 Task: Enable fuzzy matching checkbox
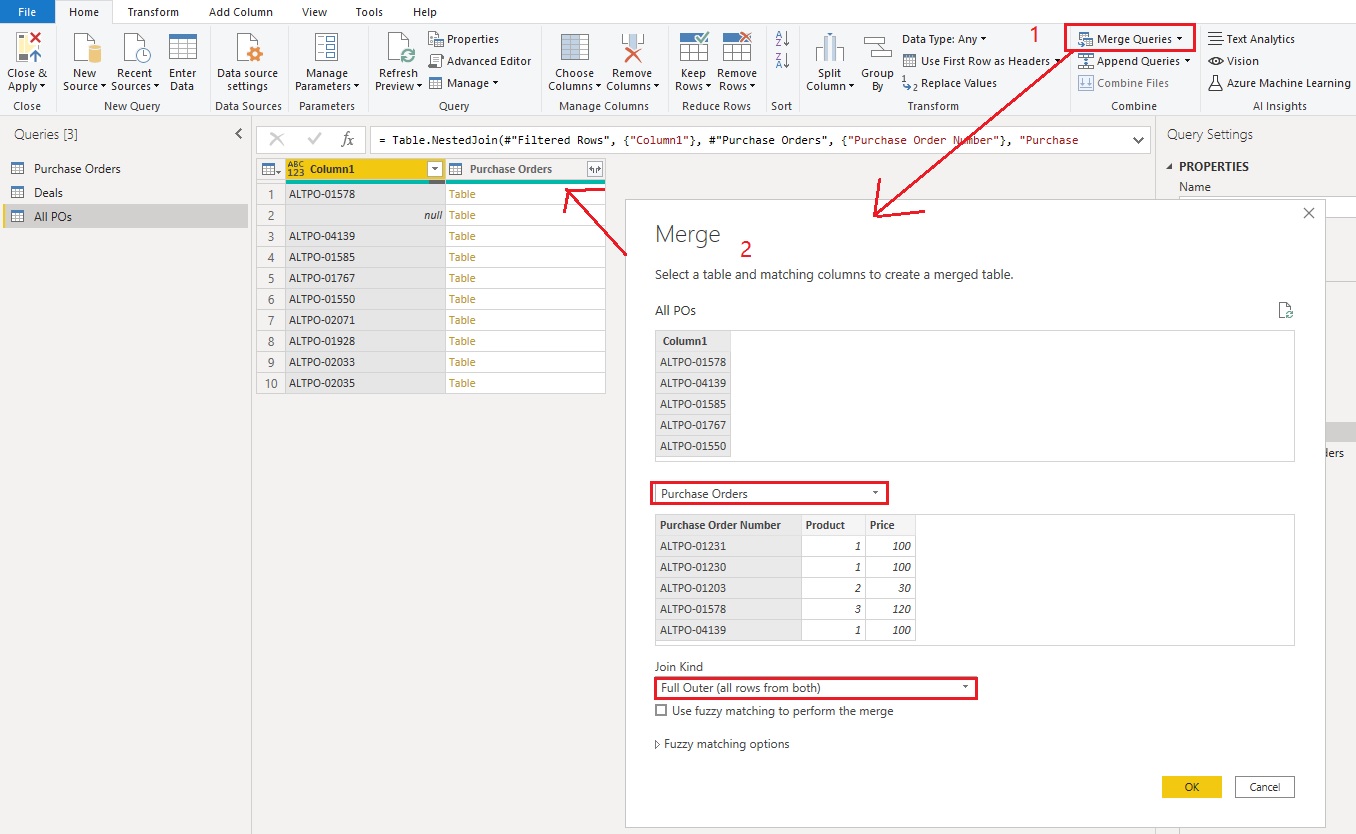661,711
